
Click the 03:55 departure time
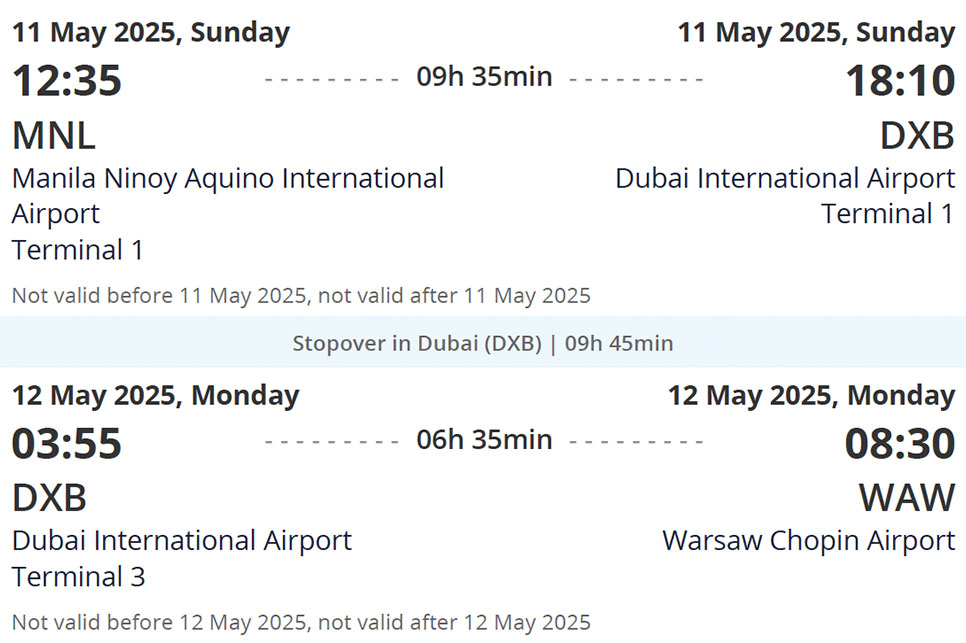(67, 444)
